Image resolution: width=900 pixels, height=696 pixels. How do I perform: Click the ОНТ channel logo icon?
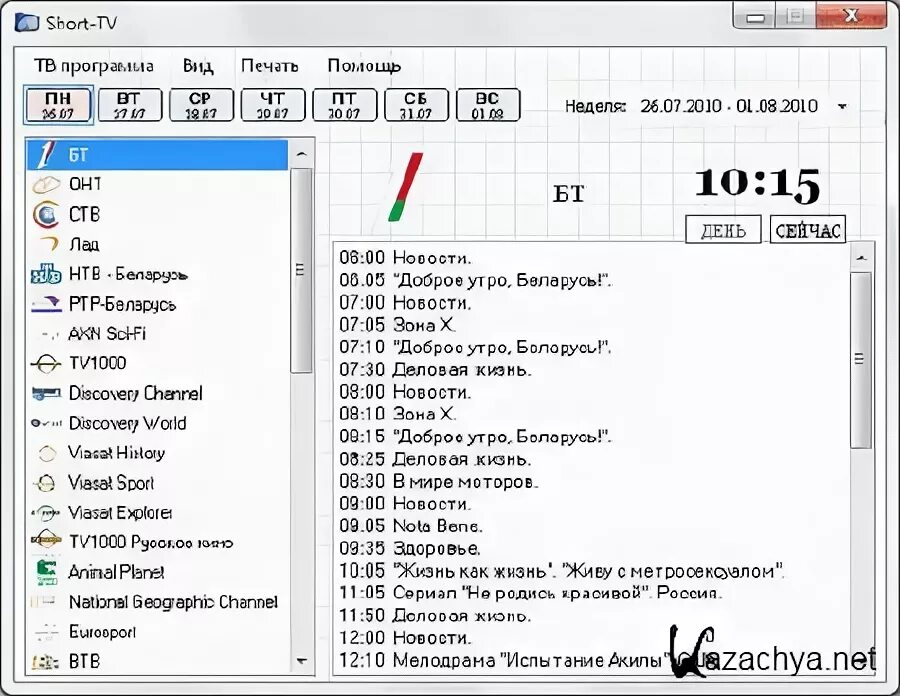46,185
